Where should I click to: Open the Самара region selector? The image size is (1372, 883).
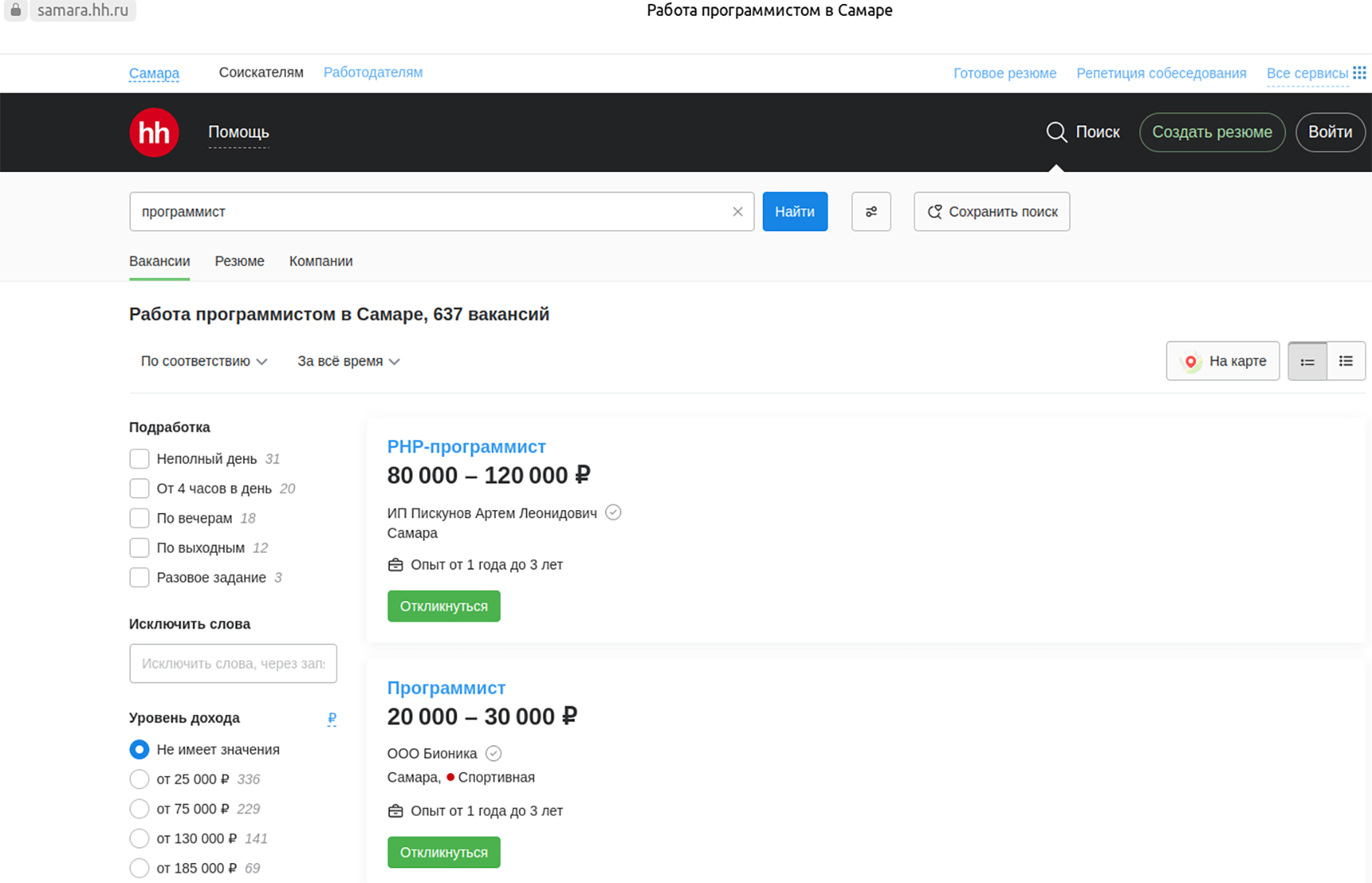(154, 74)
